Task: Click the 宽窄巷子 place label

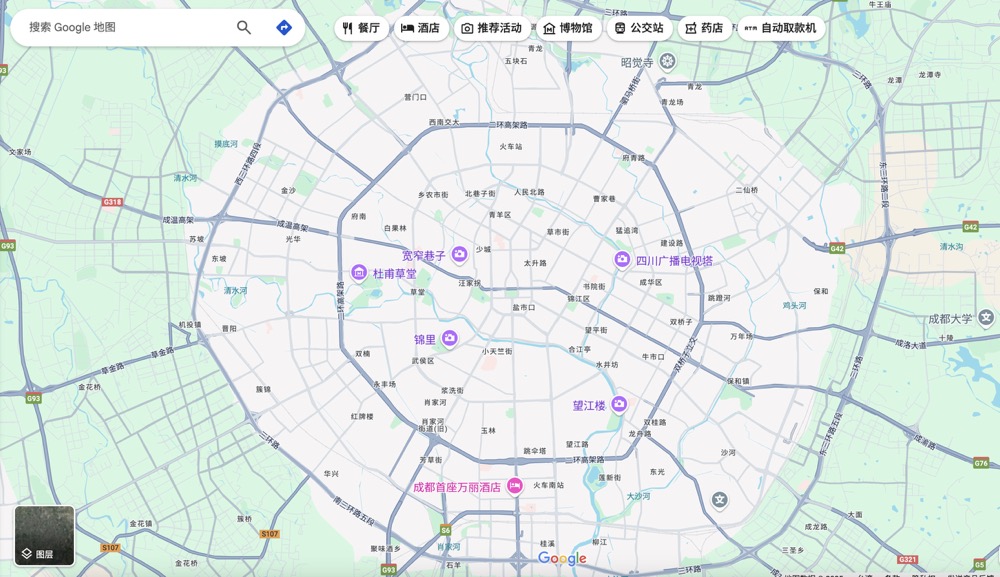Action: [423, 256]
